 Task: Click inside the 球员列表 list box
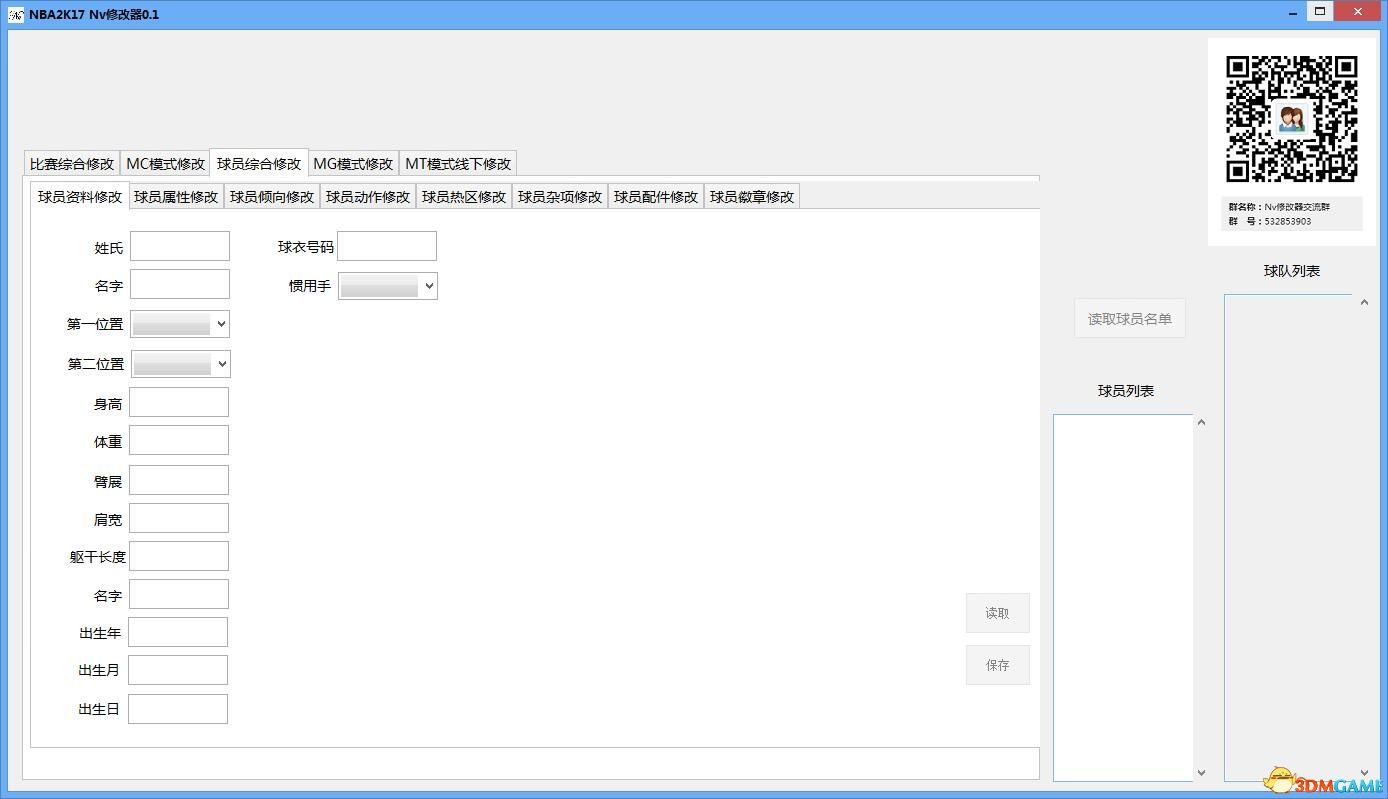1123,598
